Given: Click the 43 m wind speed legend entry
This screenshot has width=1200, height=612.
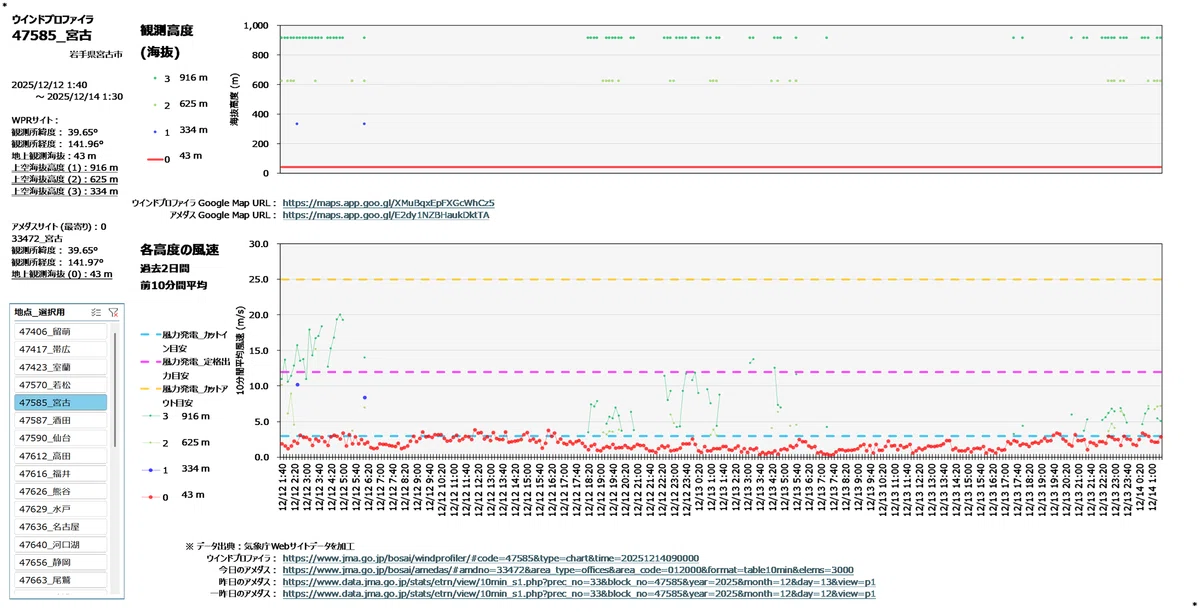Looking at the screenshot, I should [177, 495].
